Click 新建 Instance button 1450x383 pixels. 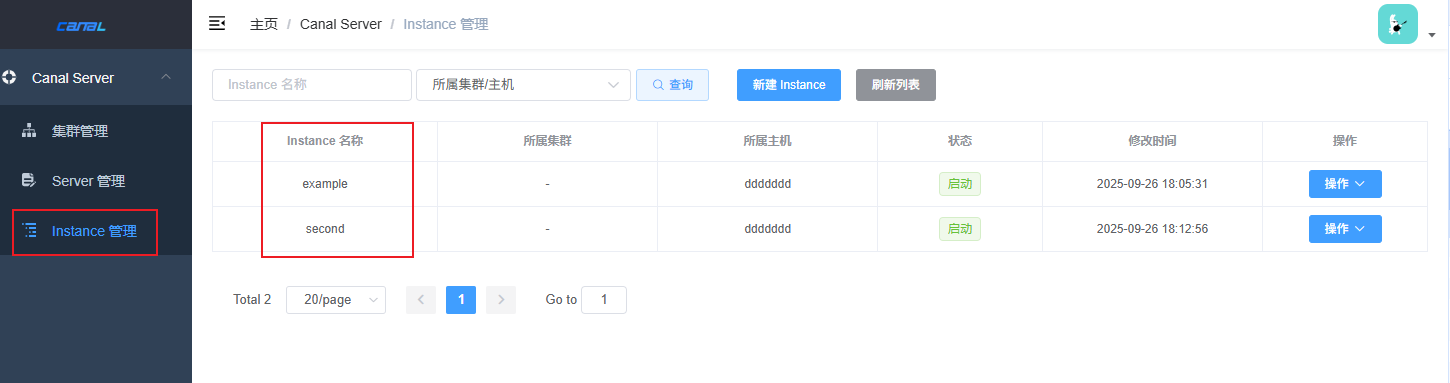[x=789, y=85]
